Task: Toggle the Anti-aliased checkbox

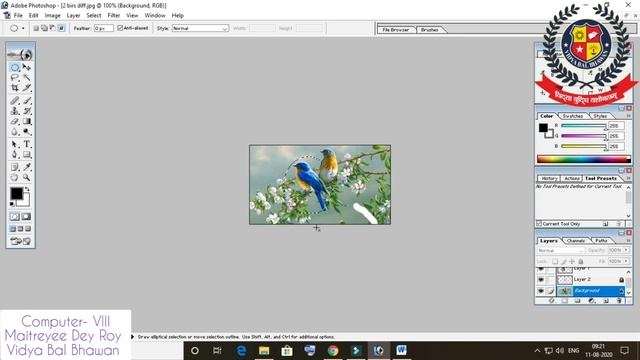Action: [x=120, y=28]
